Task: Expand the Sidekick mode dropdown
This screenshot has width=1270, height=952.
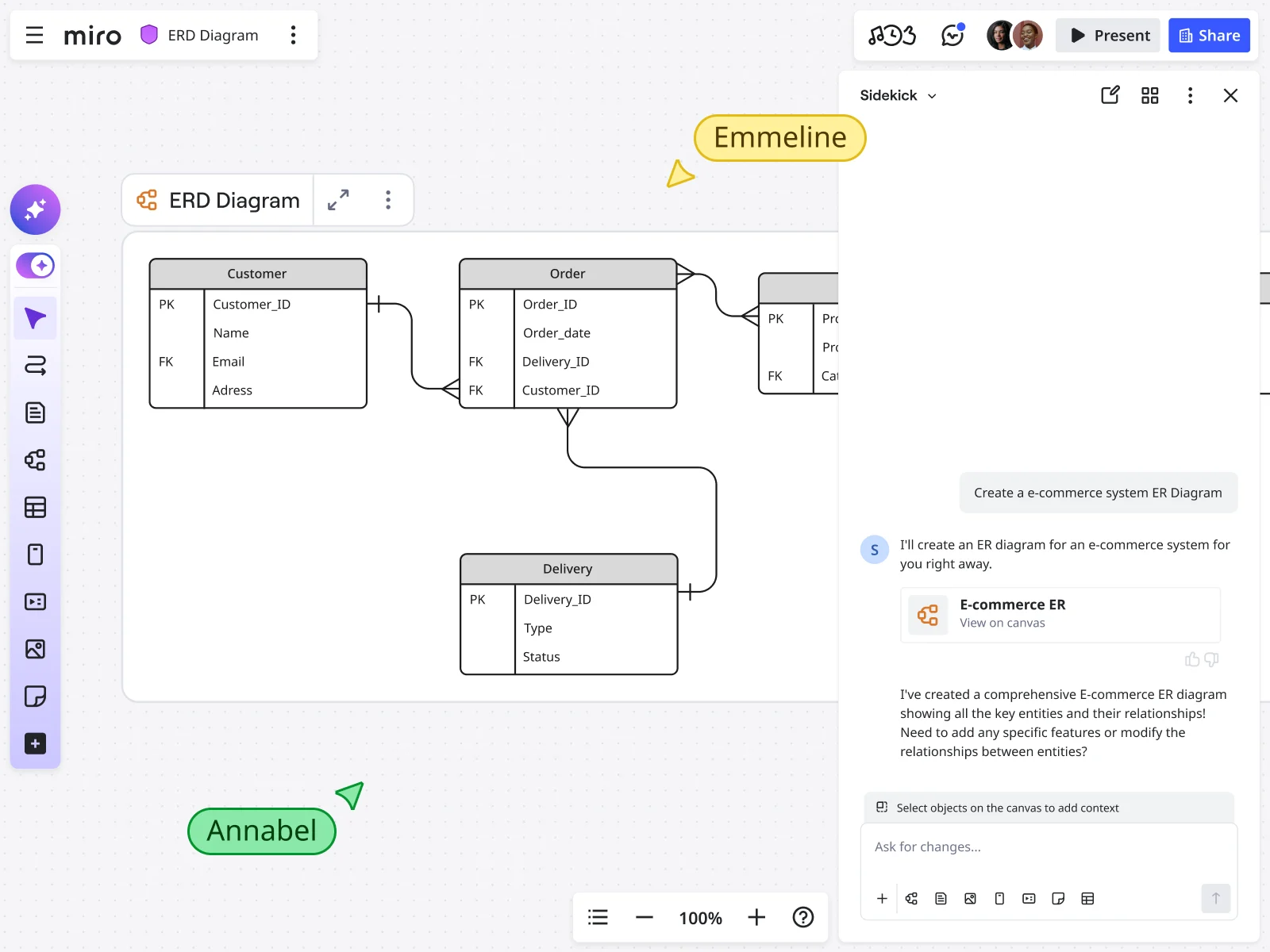Action: 931,95
